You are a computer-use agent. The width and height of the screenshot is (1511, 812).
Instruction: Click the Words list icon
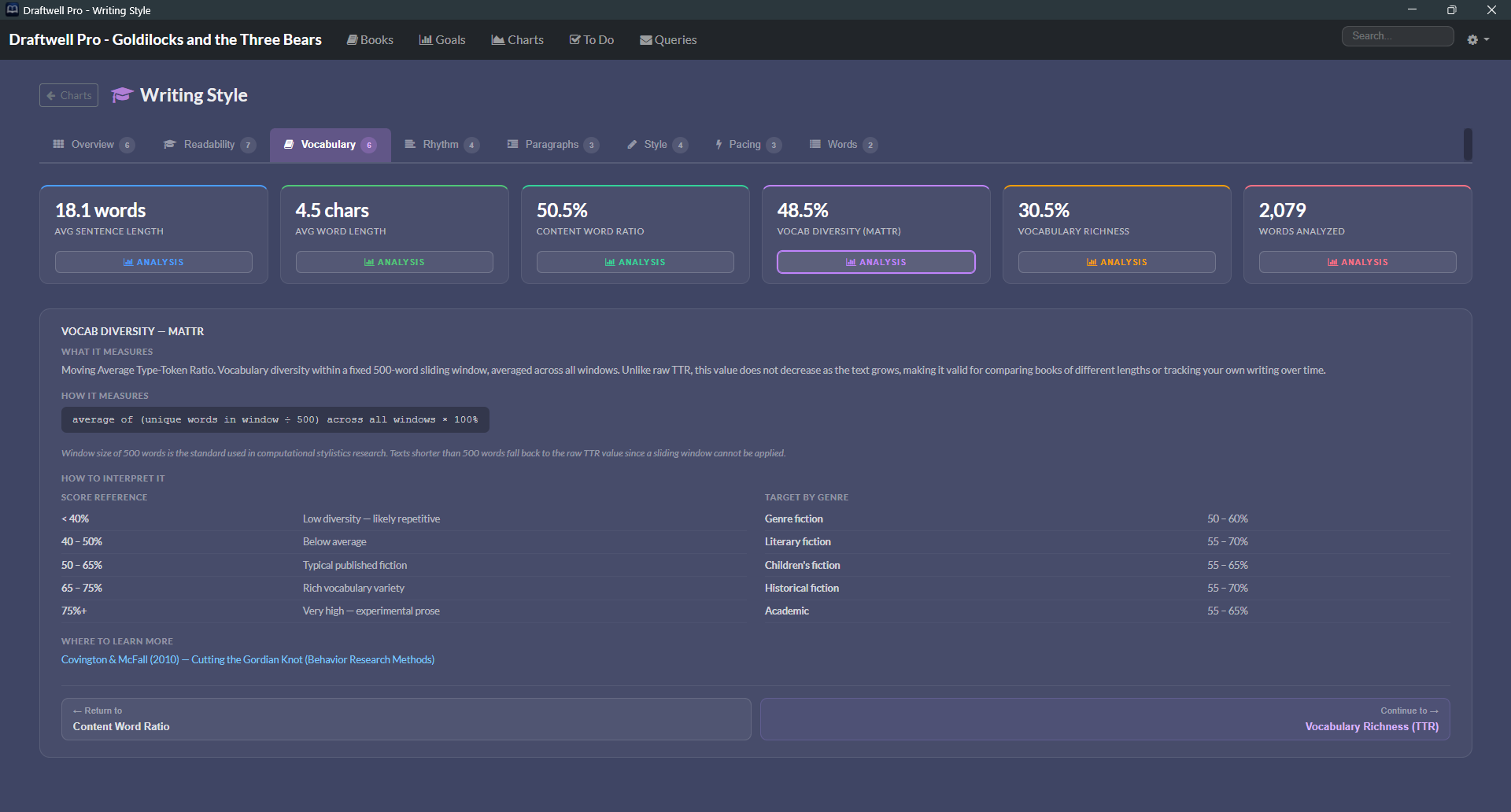click(815, 144)
